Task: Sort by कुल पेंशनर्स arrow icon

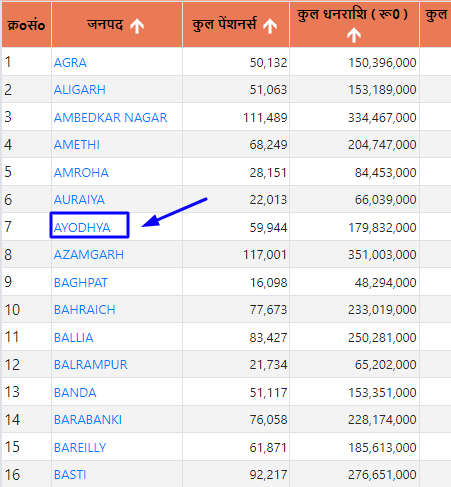Action: [270, 26]
